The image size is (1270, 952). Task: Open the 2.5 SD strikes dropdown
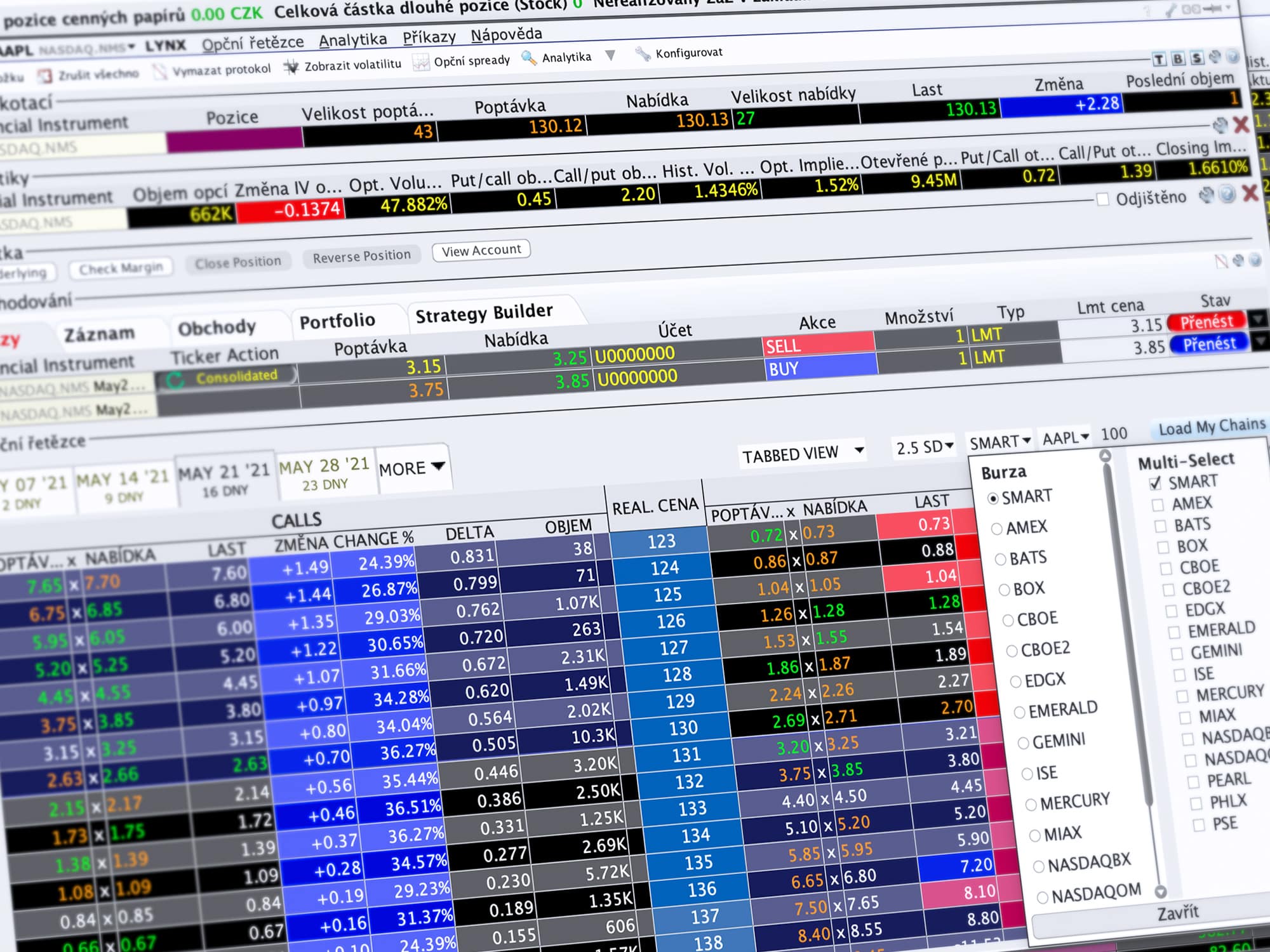click(x=925, y=447)
